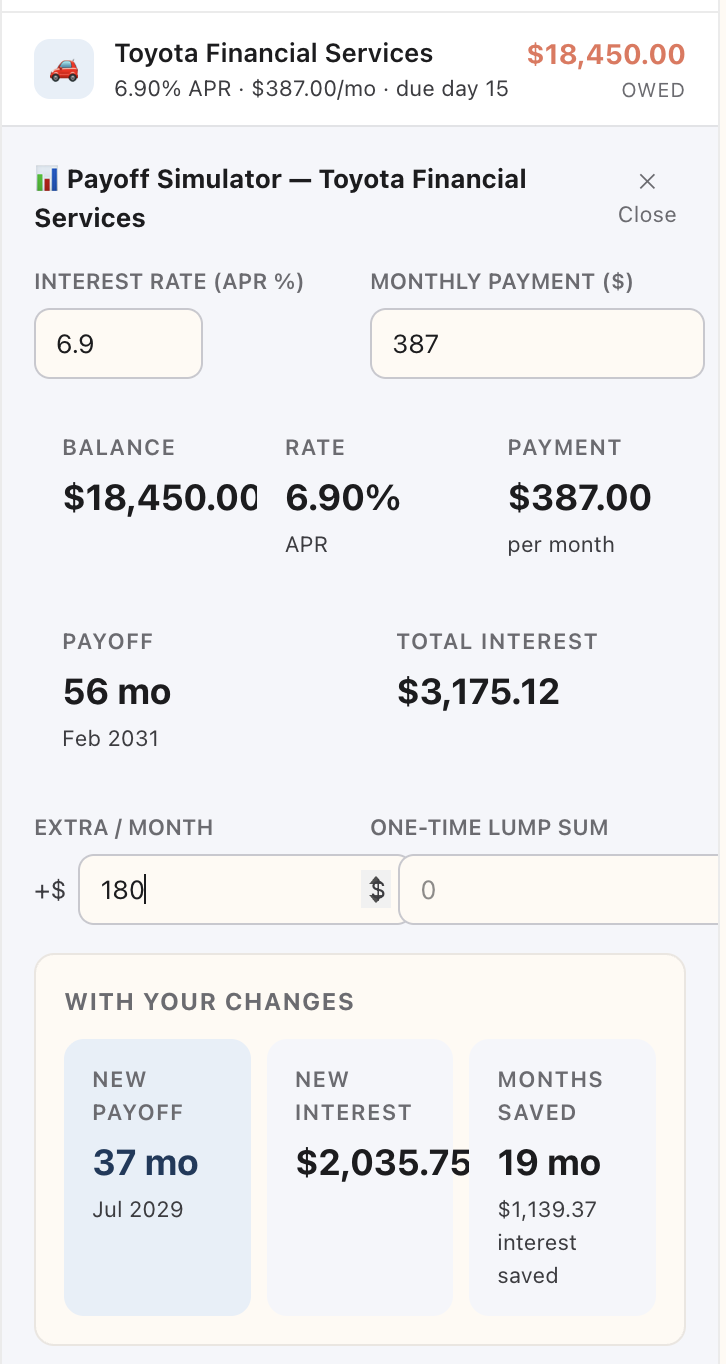726x1364 pixels.
Task: Select the Toyota Financial Services account row
Action: [363, 69]
